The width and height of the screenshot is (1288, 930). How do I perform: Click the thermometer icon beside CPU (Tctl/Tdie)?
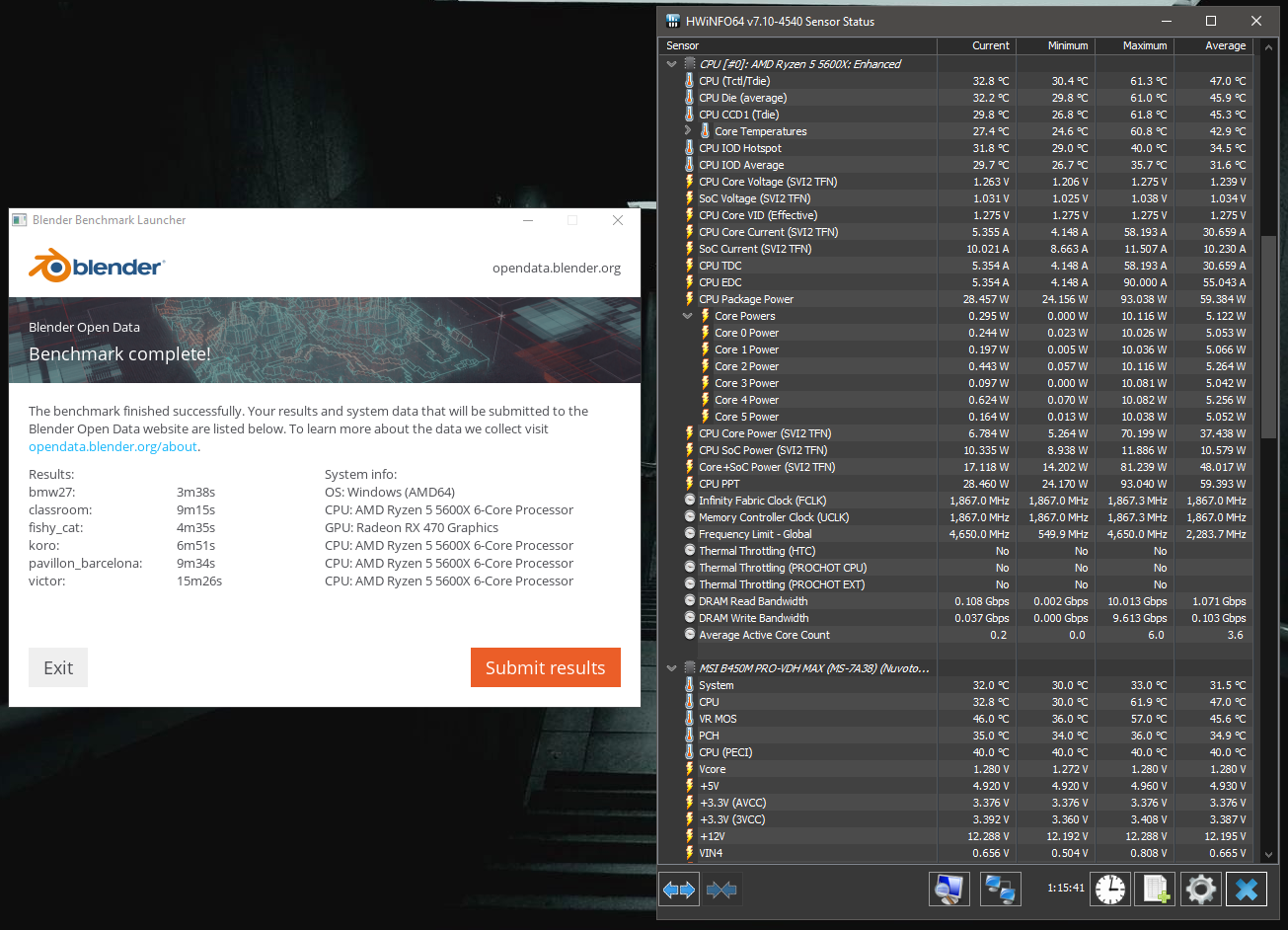pyautogui.click(x=690, y=81)
